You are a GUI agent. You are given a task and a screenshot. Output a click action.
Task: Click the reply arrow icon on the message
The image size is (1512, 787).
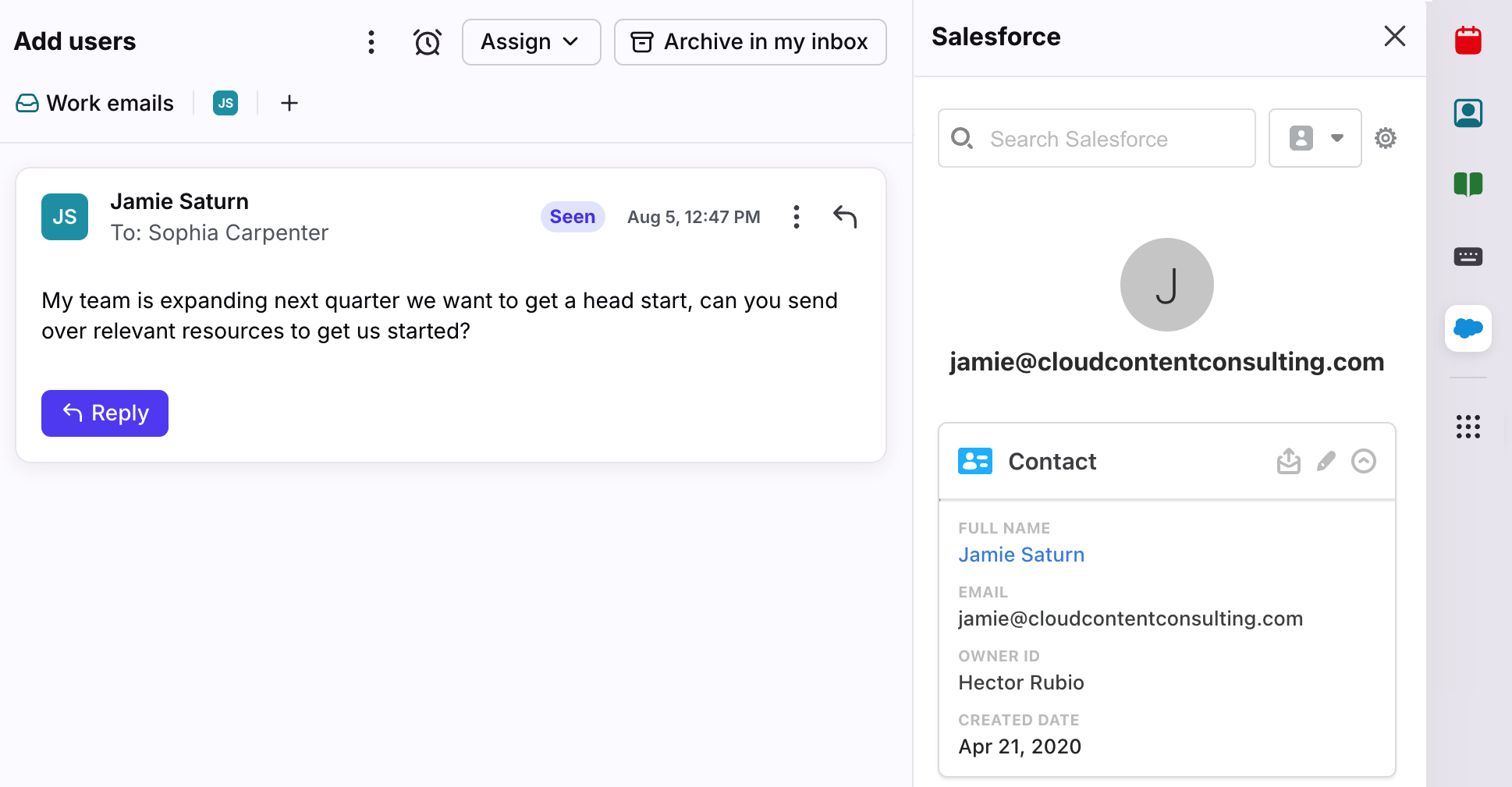(845, 217)
